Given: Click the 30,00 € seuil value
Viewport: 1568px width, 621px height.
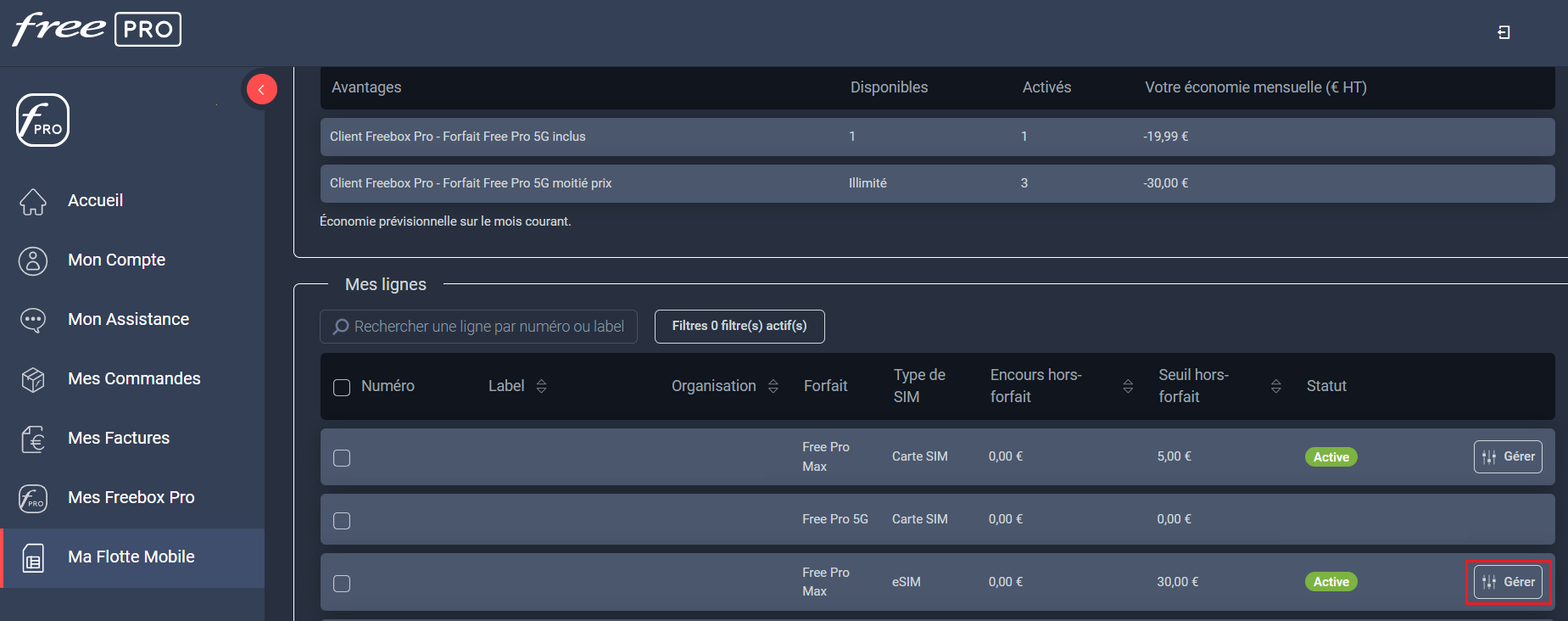Looking at the screenshot, I should pos(1178,582).
